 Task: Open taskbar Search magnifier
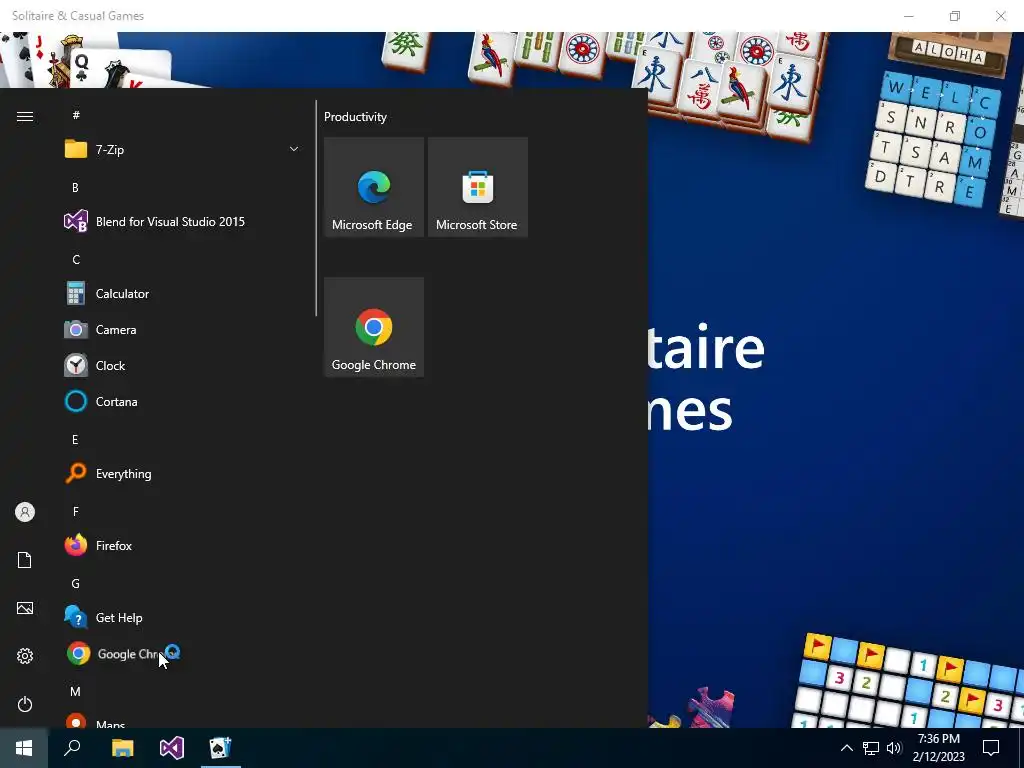(72, 748)
